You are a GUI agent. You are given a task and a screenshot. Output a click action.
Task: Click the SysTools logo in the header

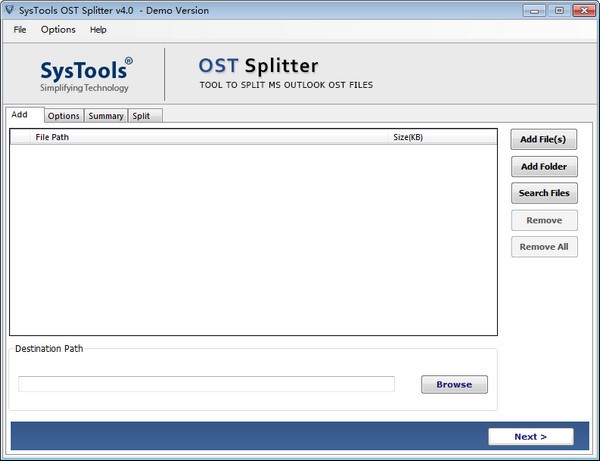click(x=85, y=75)
